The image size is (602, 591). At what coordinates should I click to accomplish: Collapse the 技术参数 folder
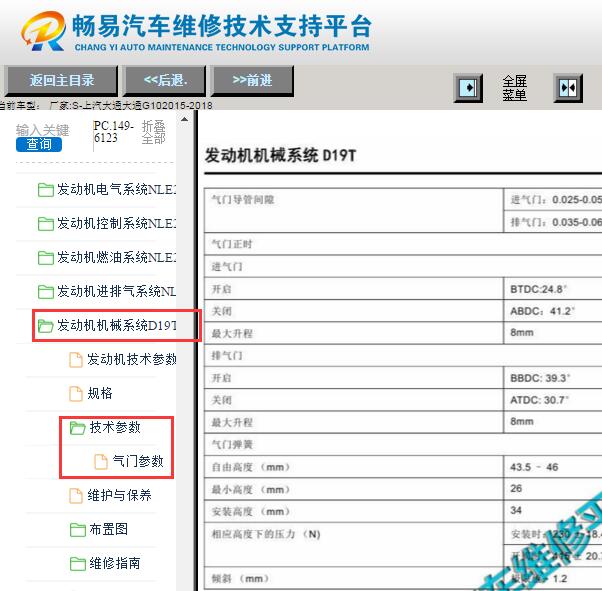[115, 427]
